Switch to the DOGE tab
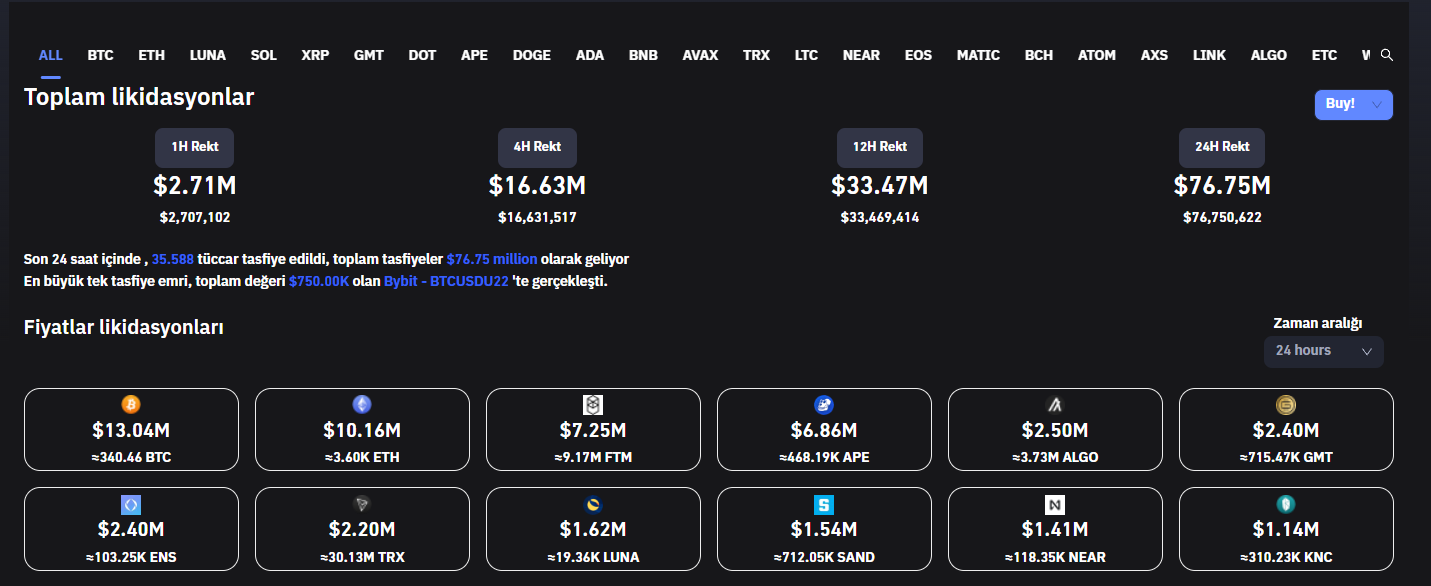 pos(531,55)
